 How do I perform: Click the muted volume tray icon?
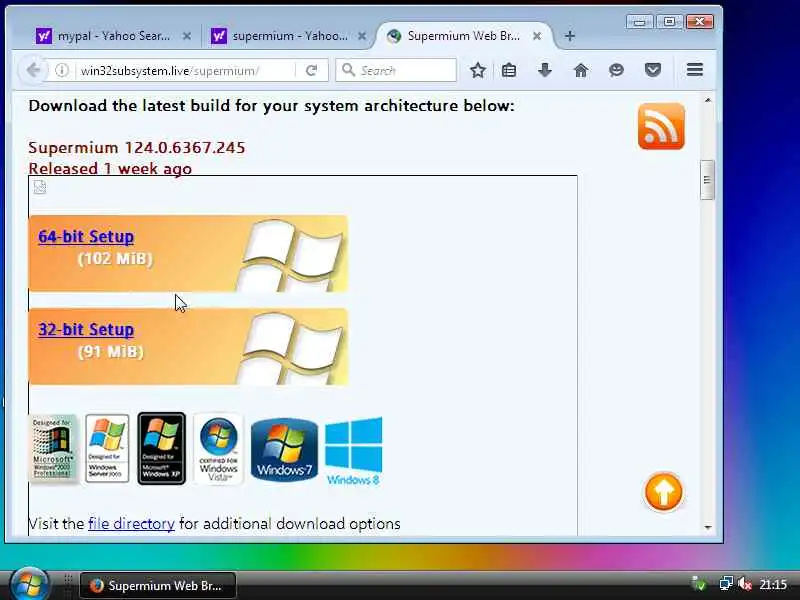[745, 583]
